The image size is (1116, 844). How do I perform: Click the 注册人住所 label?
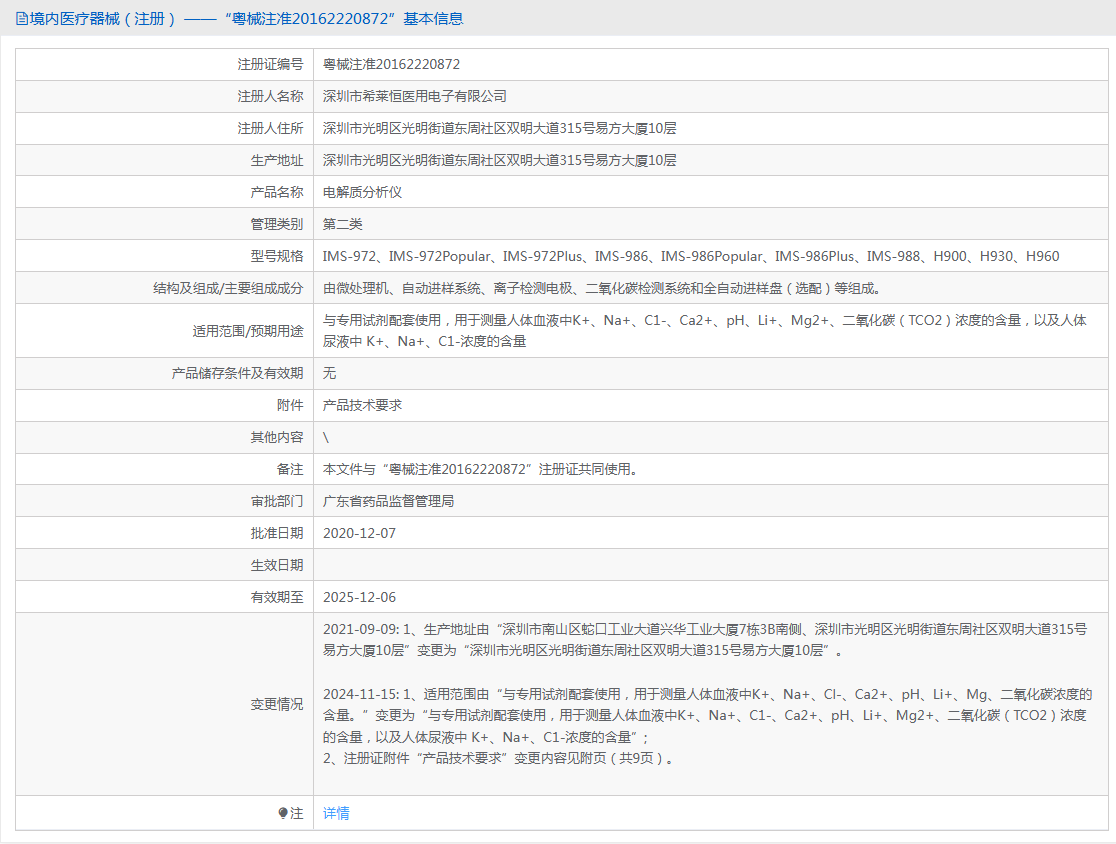[270, 128]
